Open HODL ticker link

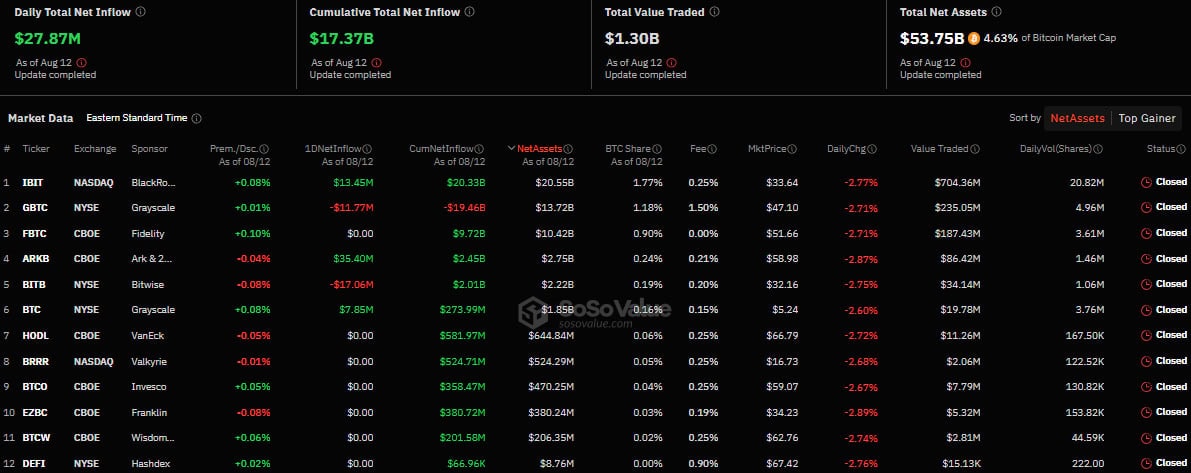click(x=35, y=336)
